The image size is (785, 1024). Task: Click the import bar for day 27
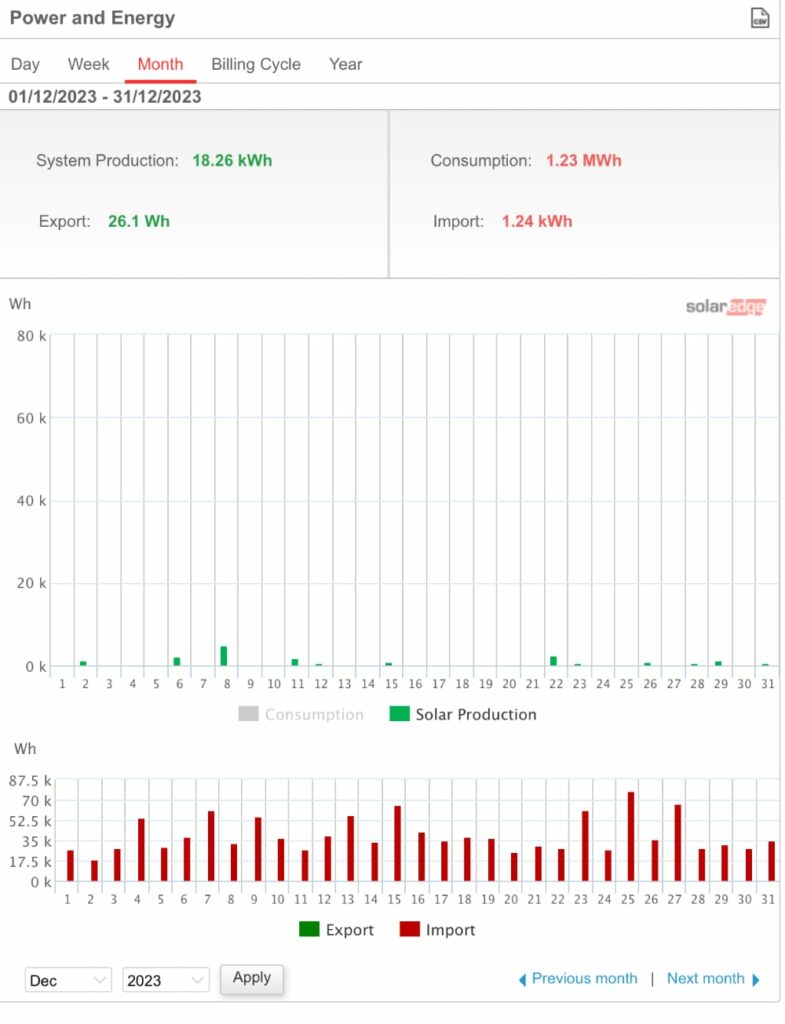pos(678,843)
